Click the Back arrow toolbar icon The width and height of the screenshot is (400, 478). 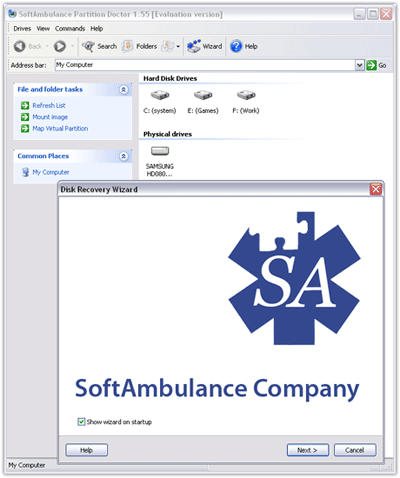click(x=20, y=46)
